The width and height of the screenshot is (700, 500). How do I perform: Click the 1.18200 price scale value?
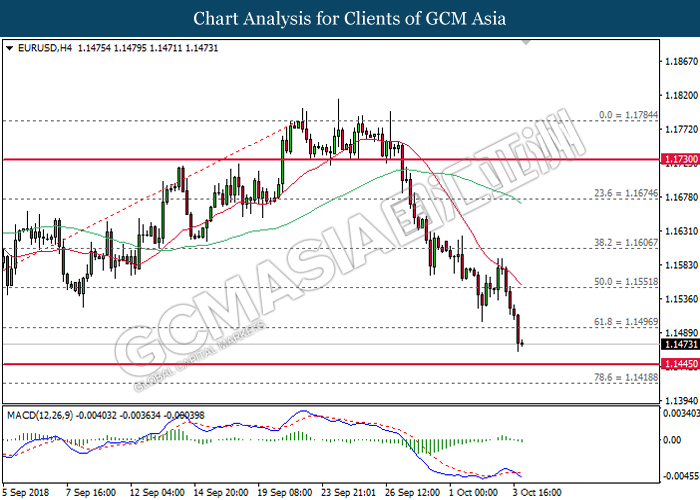681,95
